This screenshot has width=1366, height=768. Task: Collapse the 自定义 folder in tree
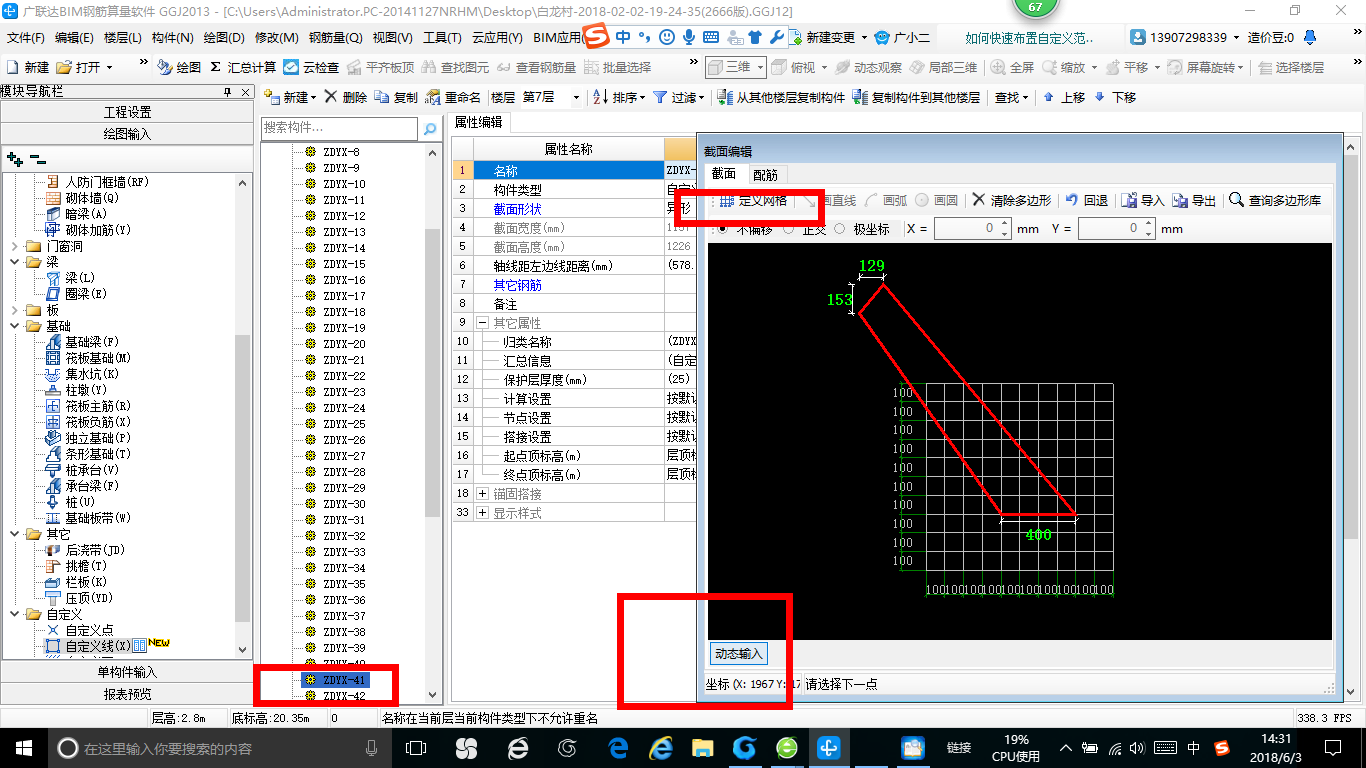[x=15, y=614]
